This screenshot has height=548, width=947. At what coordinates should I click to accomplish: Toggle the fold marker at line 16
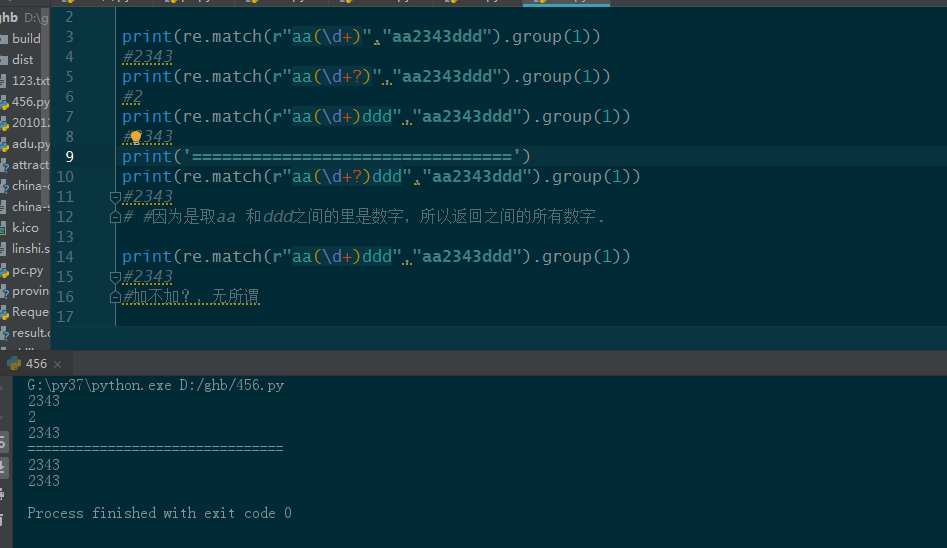[115, 296]
